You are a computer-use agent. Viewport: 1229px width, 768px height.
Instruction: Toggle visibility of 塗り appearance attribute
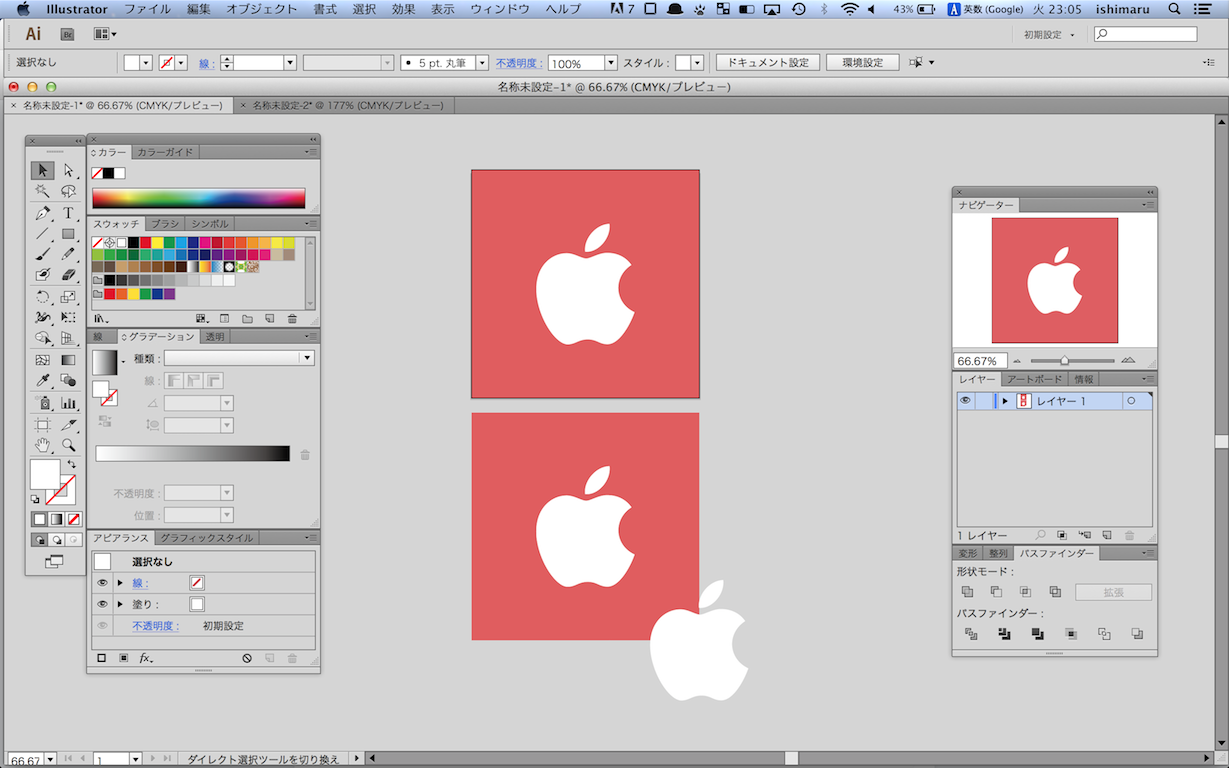tap(102, 604)
